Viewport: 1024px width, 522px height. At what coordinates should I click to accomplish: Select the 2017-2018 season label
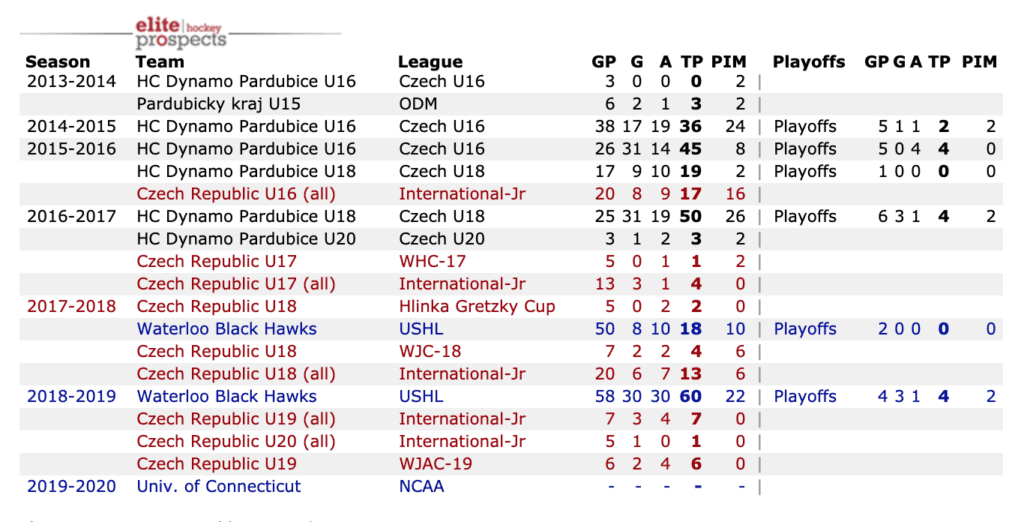pos(71,307)
